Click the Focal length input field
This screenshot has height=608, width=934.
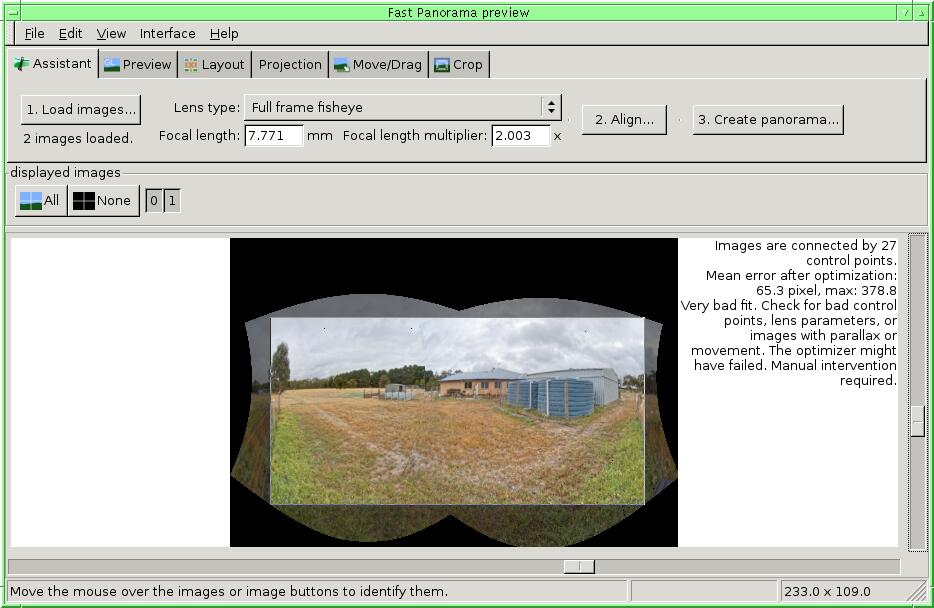(x=273, y=135)
